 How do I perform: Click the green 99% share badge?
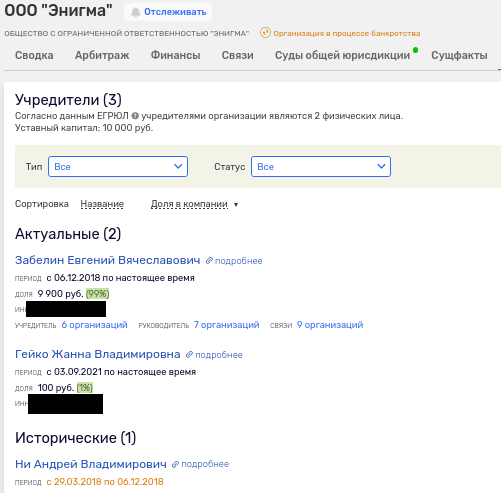point(97,294)
